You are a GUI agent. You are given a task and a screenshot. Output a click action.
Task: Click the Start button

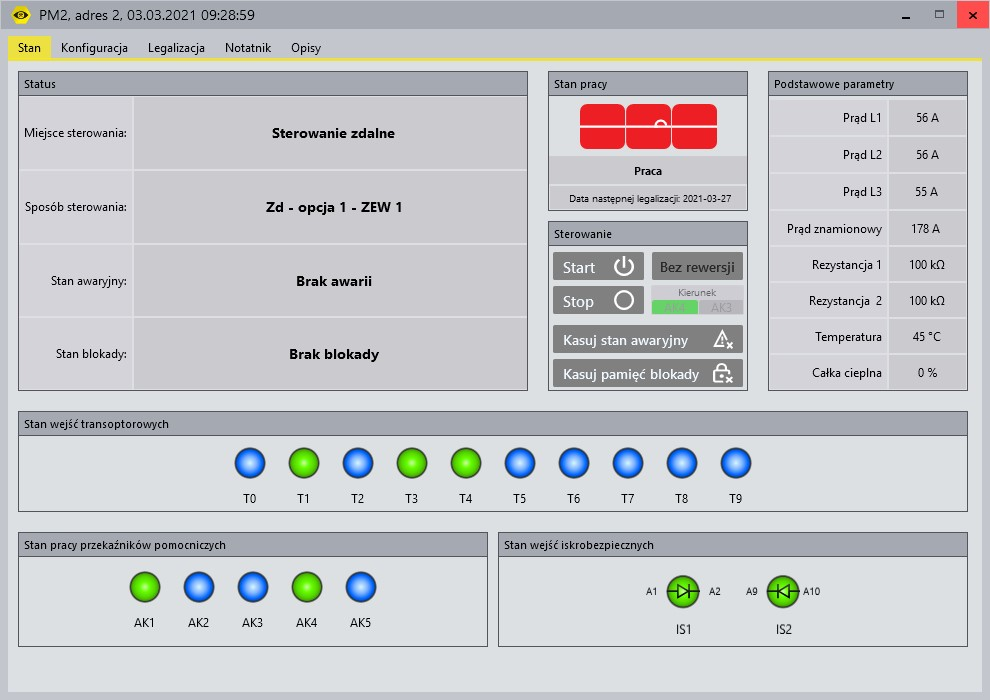pyautogui.click(x=598, y=266)
